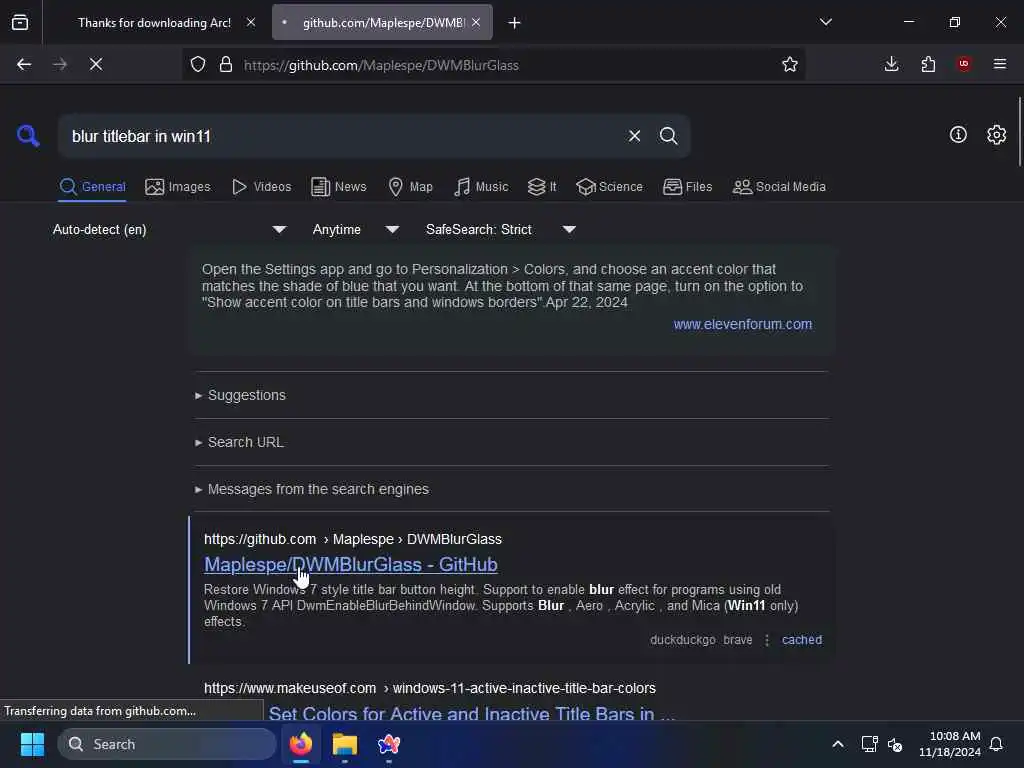Close the Thanks for downloading Arc tab
The width and height of the screenshot is (1024, 768).
coord(251,22)
